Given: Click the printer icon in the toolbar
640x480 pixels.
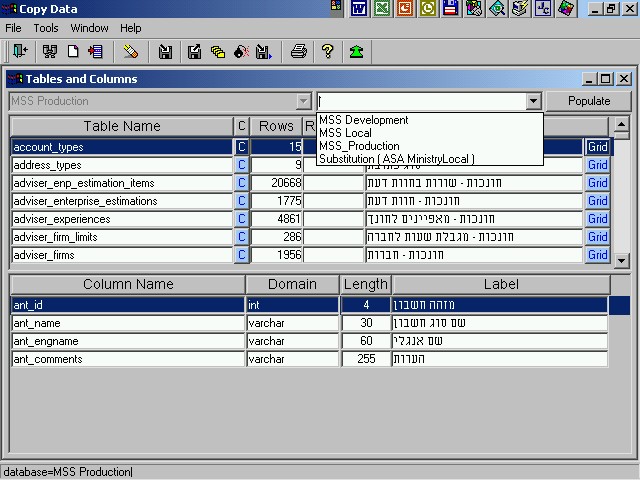Looking at the screenshot, I should 298,51.
